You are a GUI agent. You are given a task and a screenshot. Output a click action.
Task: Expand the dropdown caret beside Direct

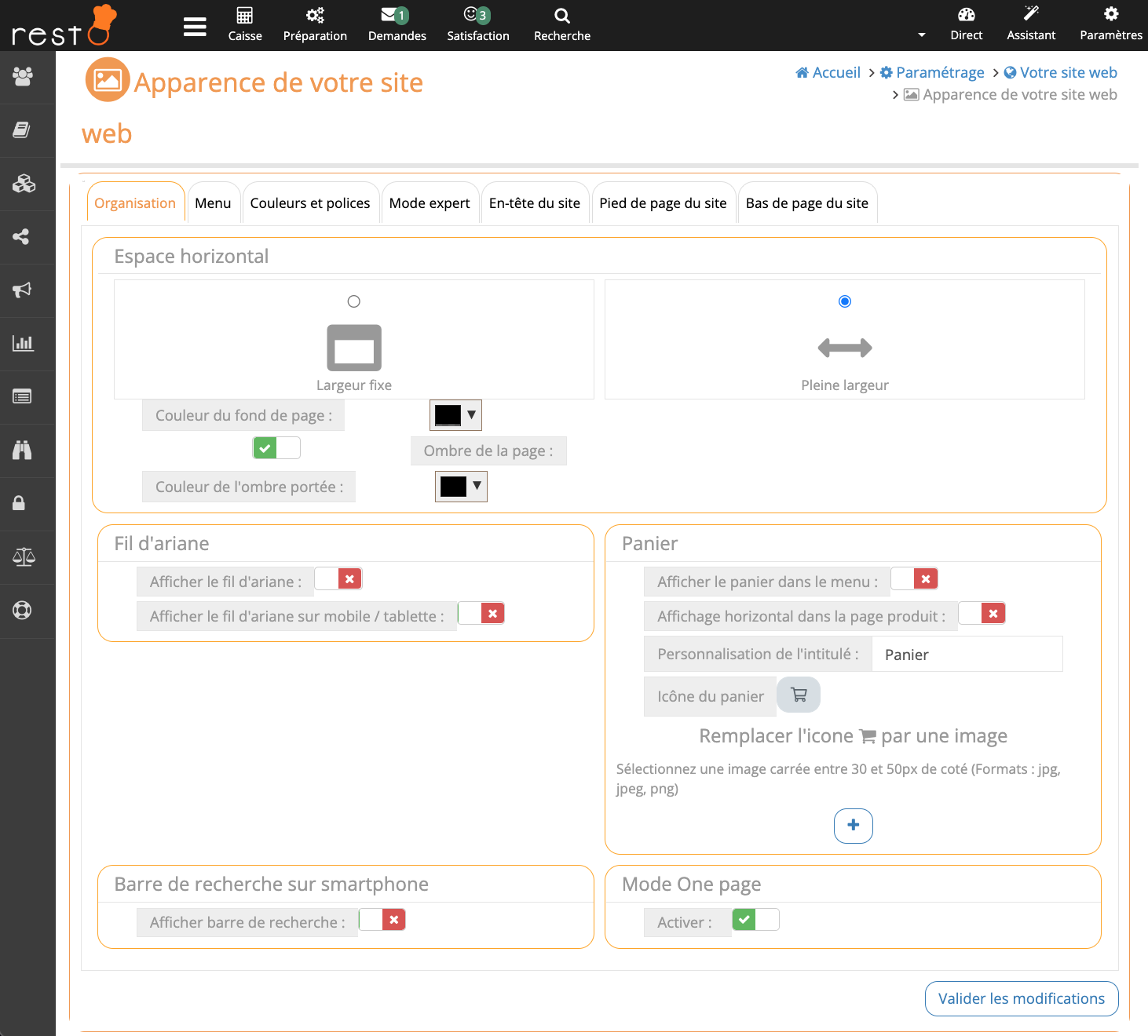(922, 35)
